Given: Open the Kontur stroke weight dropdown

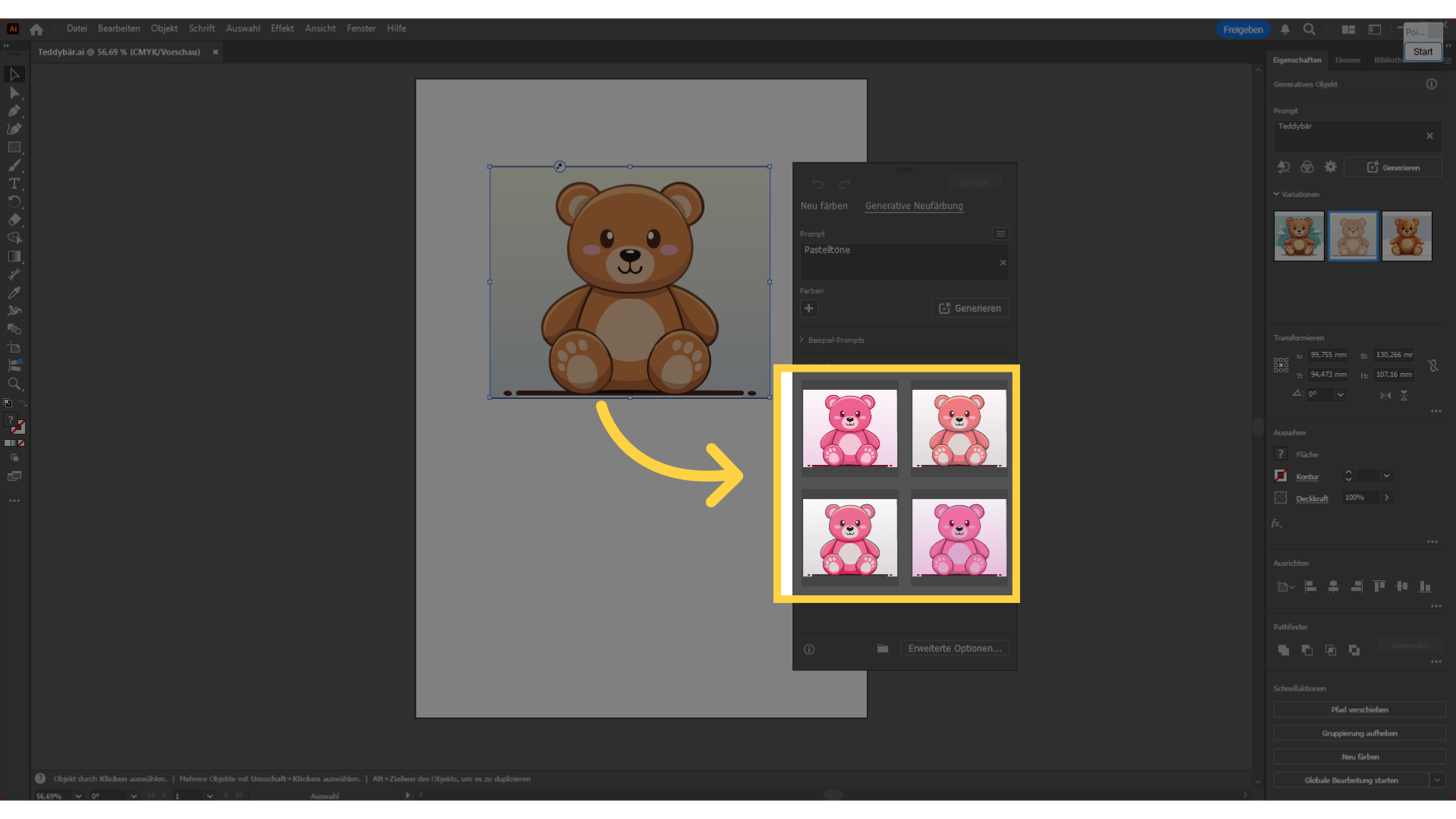Looking at the screenshot, I should coord(1386,475).
